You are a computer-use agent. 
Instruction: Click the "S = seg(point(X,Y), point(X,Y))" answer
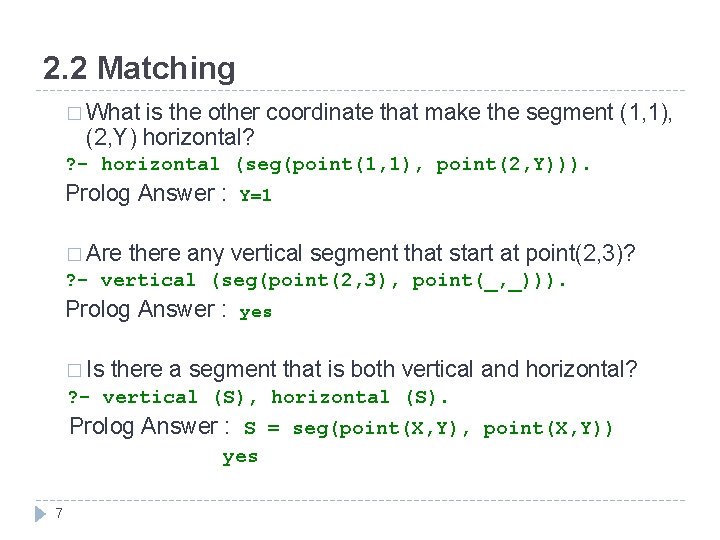tap(428, 428)
